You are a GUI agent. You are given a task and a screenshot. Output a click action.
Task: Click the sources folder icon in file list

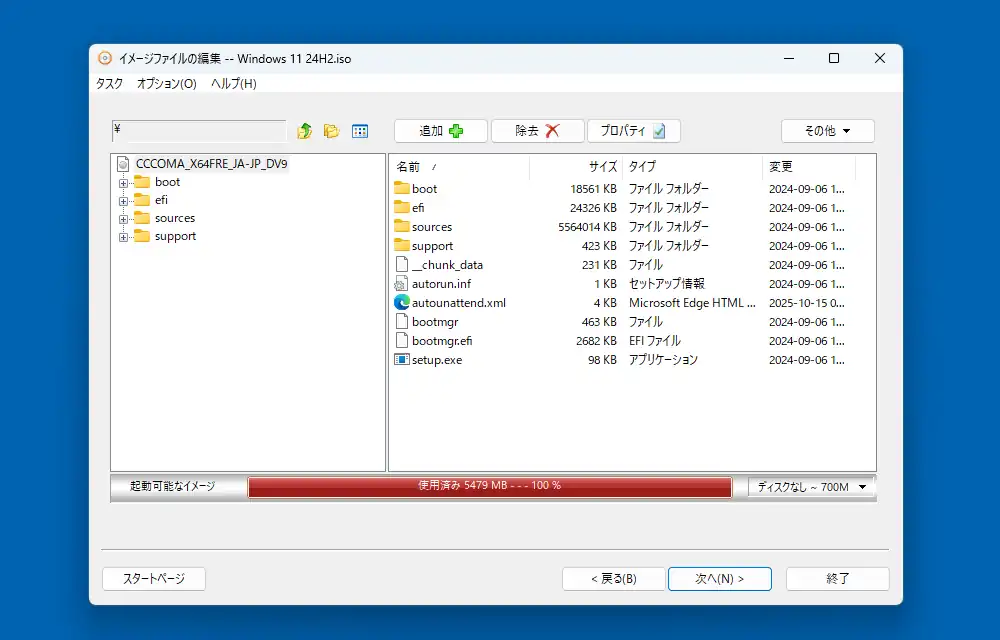point(402,226)
